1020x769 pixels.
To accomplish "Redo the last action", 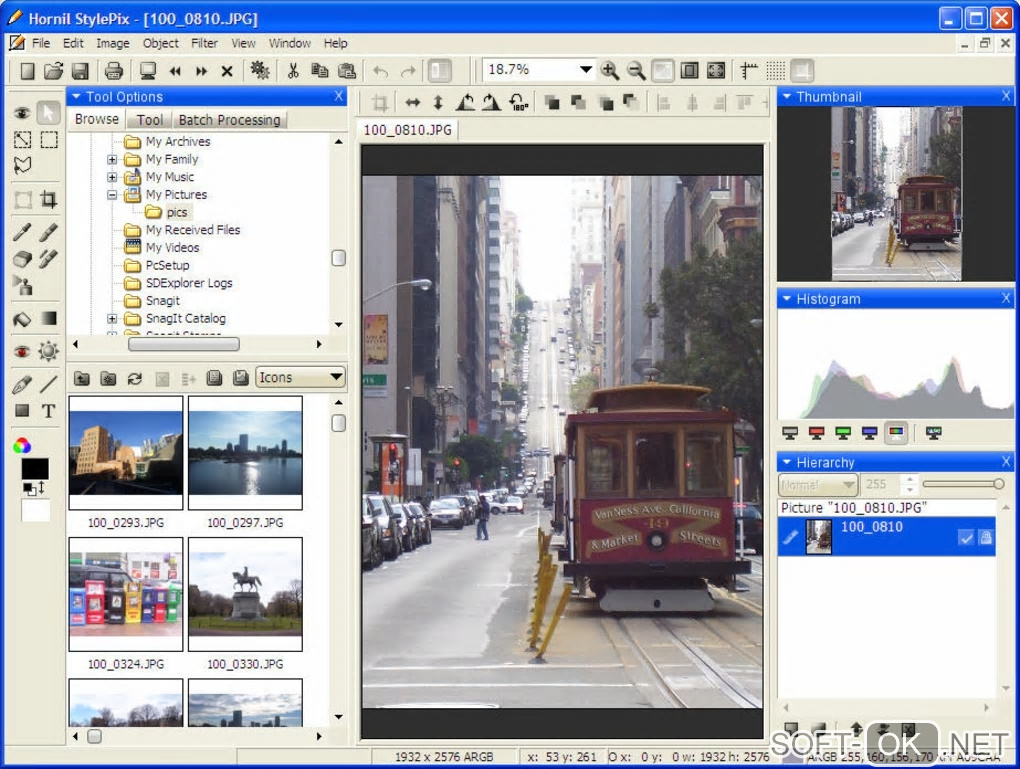I will pyautogui.click(x=408, y=70).
